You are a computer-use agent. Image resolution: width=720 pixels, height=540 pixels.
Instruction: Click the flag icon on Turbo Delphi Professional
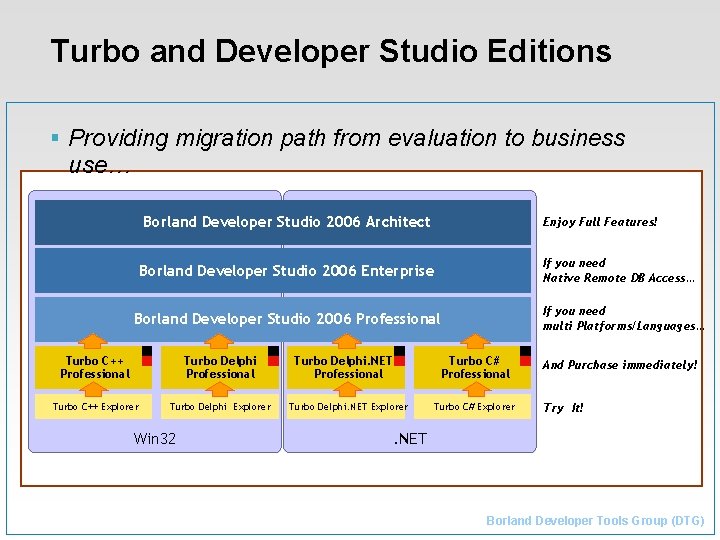point(273,356)
